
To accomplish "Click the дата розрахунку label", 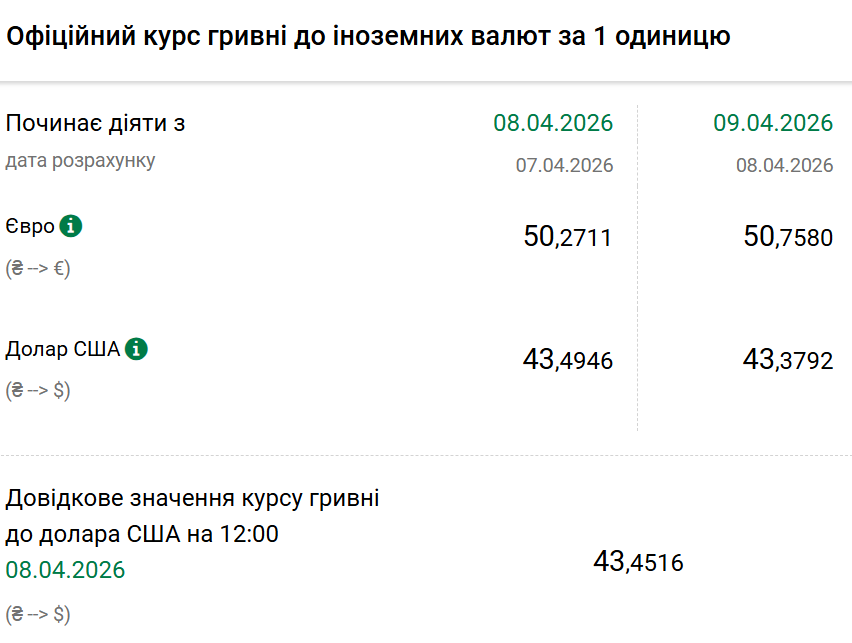I will click(81, 161).
